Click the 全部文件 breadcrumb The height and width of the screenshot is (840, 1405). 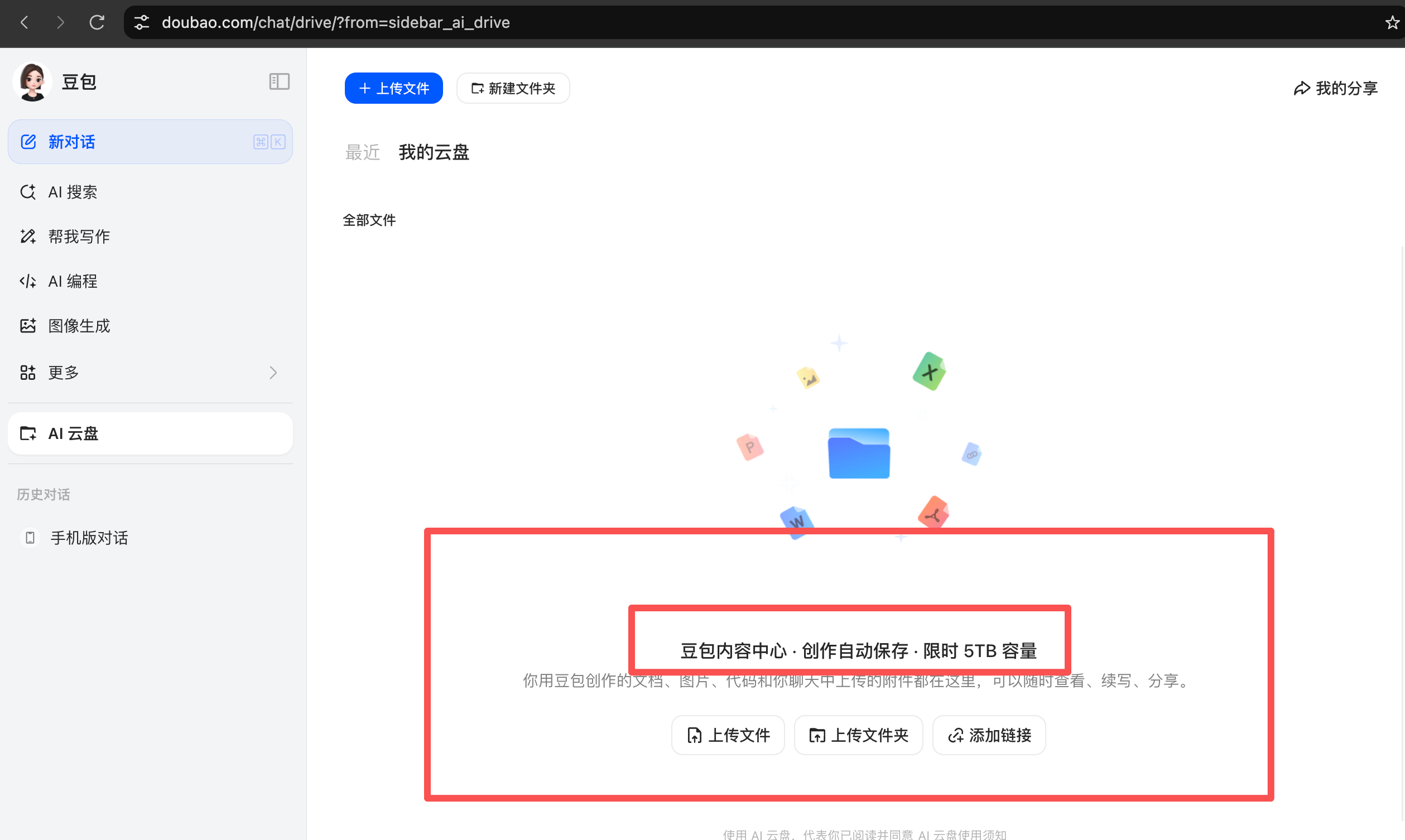click(369, 220)
